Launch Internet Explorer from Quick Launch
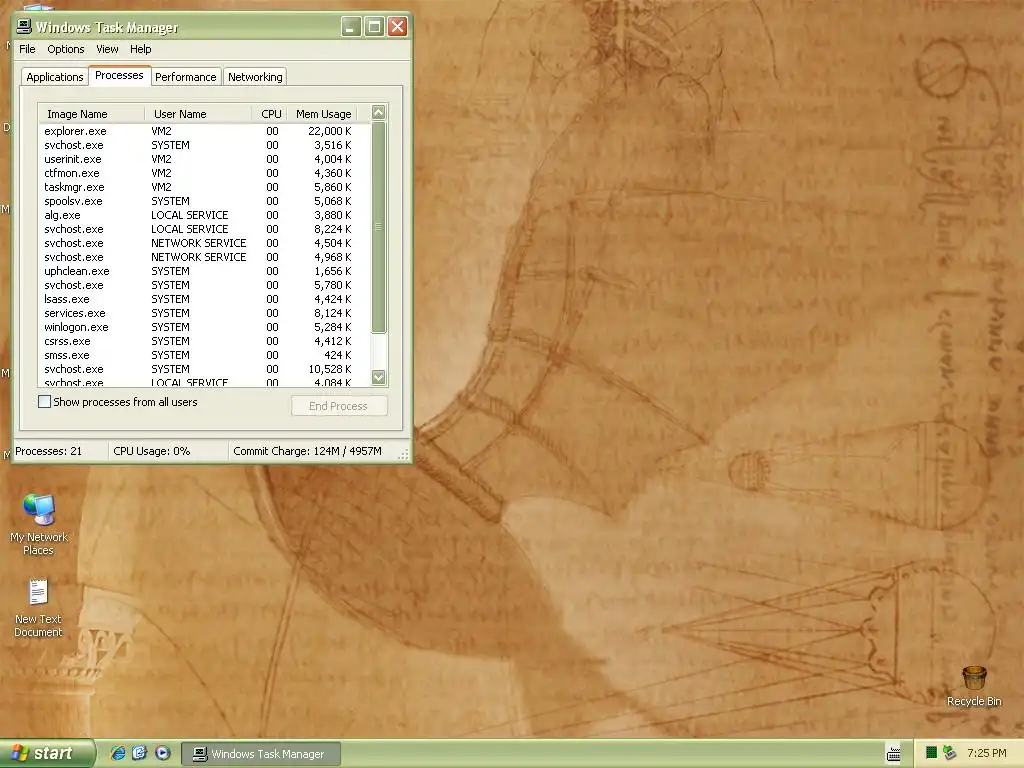Viewport: 1024px width, 768px height. (x=118, y=753)
